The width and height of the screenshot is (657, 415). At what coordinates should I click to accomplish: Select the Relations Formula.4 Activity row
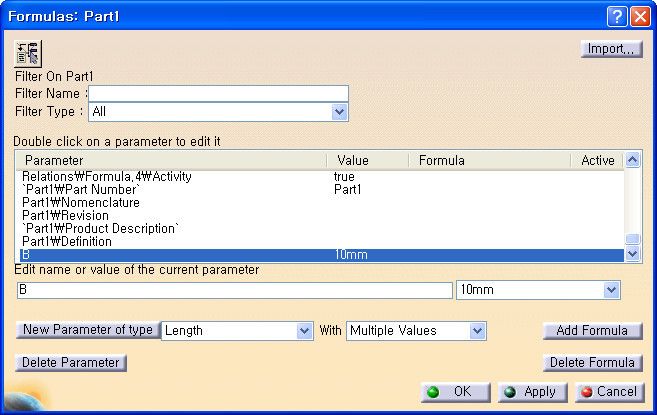(x=321, y=176)
